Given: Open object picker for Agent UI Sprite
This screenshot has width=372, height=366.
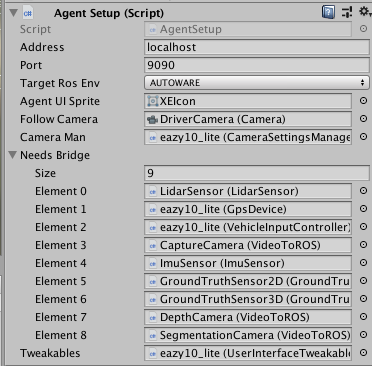Looking at the screenshot, I should point(363,101).
